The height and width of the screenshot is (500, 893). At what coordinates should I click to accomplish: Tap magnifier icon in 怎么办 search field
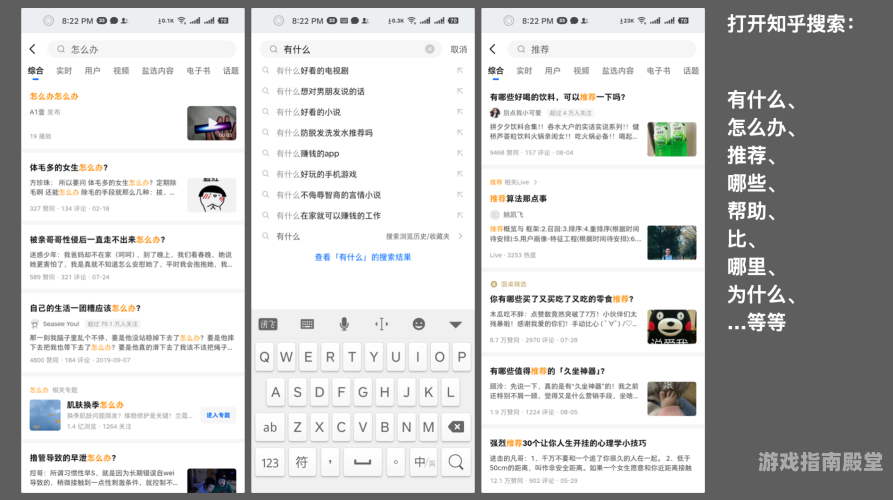tap(60, 49)
